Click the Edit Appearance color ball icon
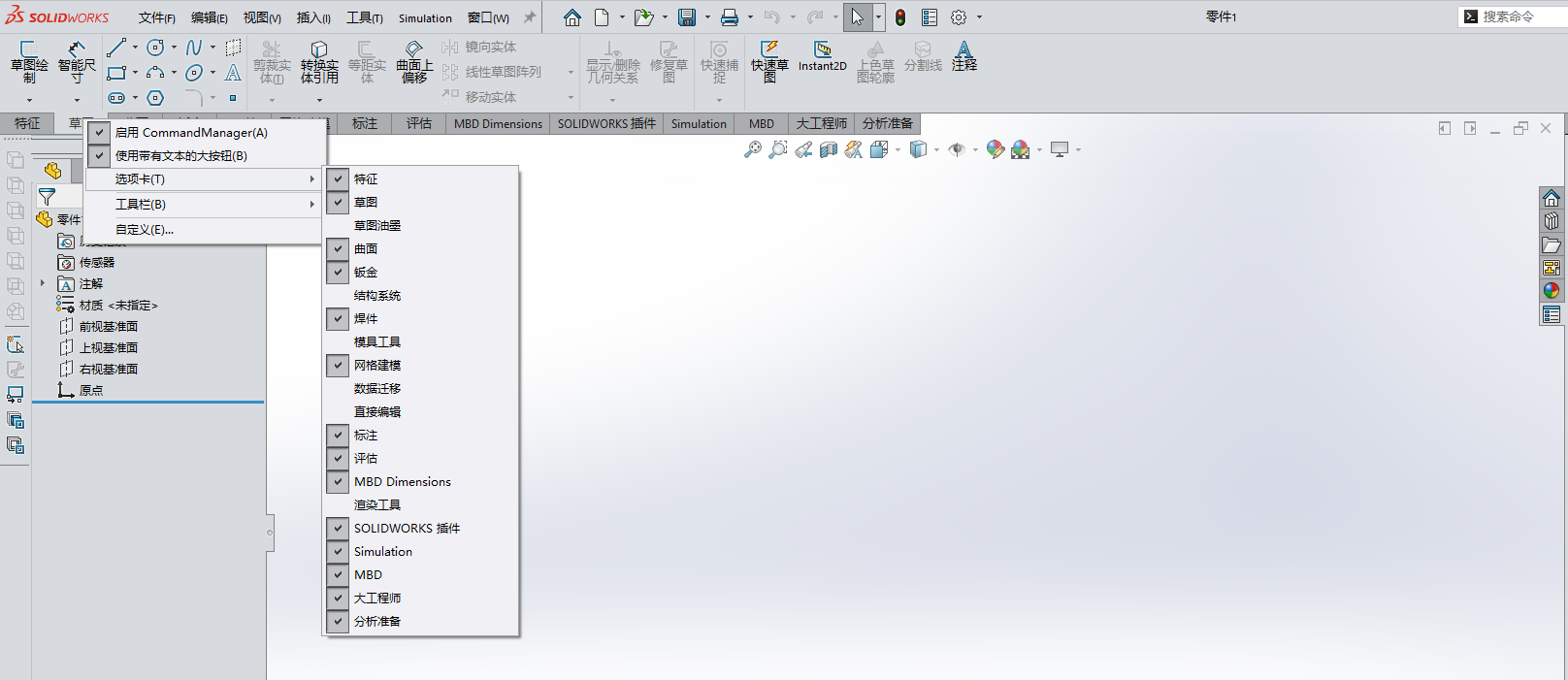The image size is (1568, 680). coord(995,149)
